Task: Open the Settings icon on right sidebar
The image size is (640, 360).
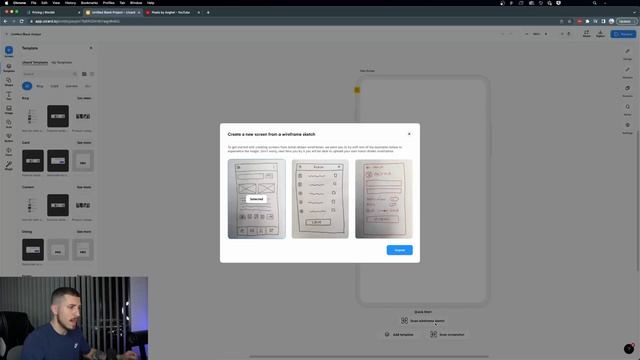Action: [x=627, y=127]
